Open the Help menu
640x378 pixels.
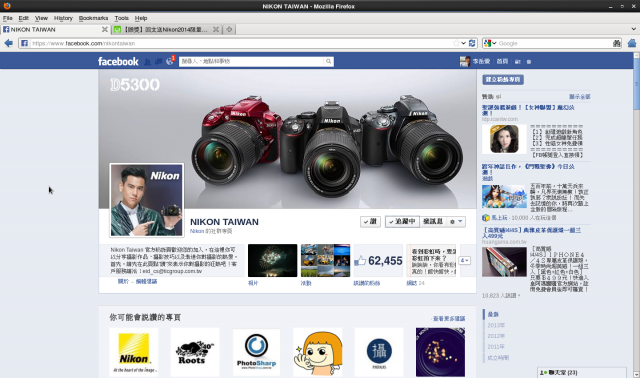(x=141, y=18)
